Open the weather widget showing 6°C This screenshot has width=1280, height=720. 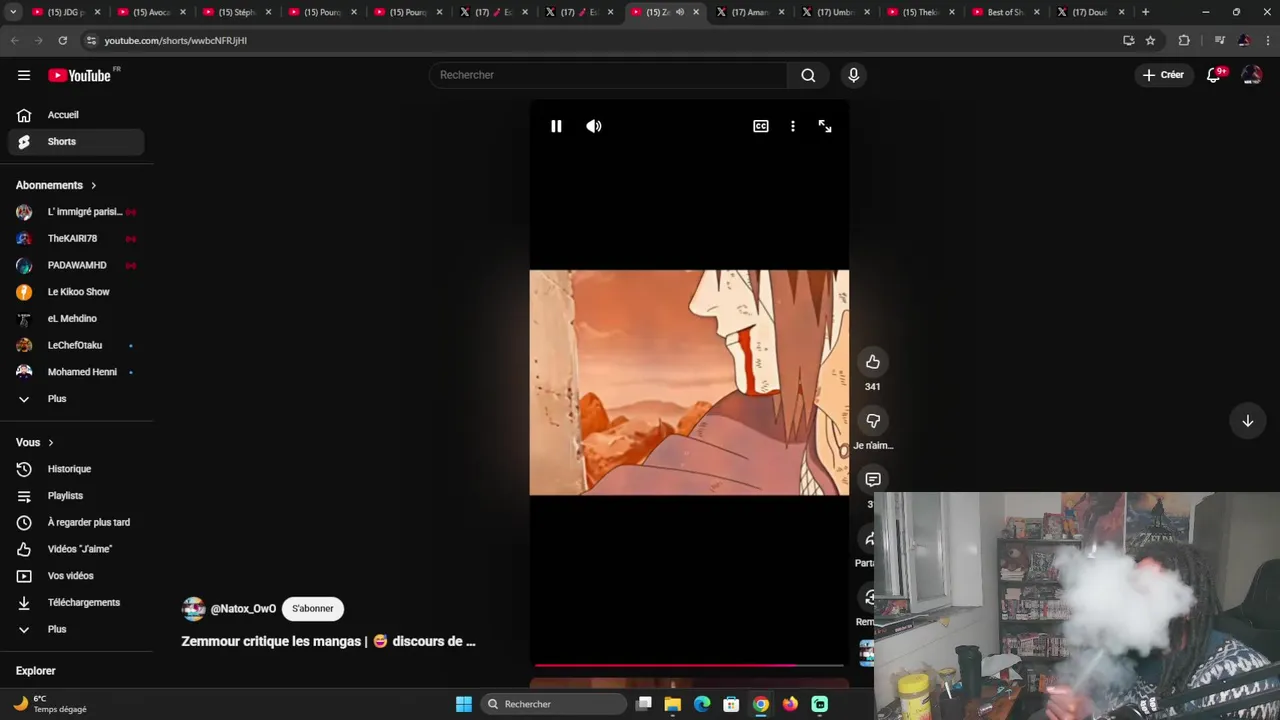tap(50, 704)
